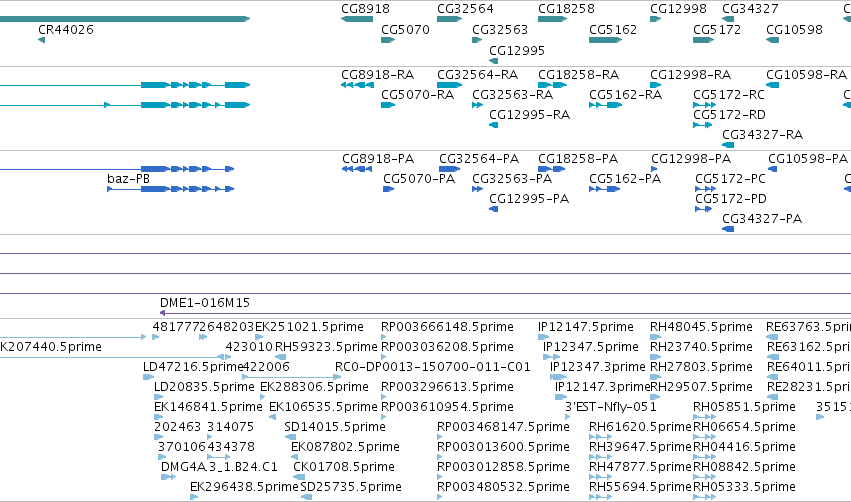Click the CG34327-PA protein label
Screen dimensions: 851x502
pos(761,219)
